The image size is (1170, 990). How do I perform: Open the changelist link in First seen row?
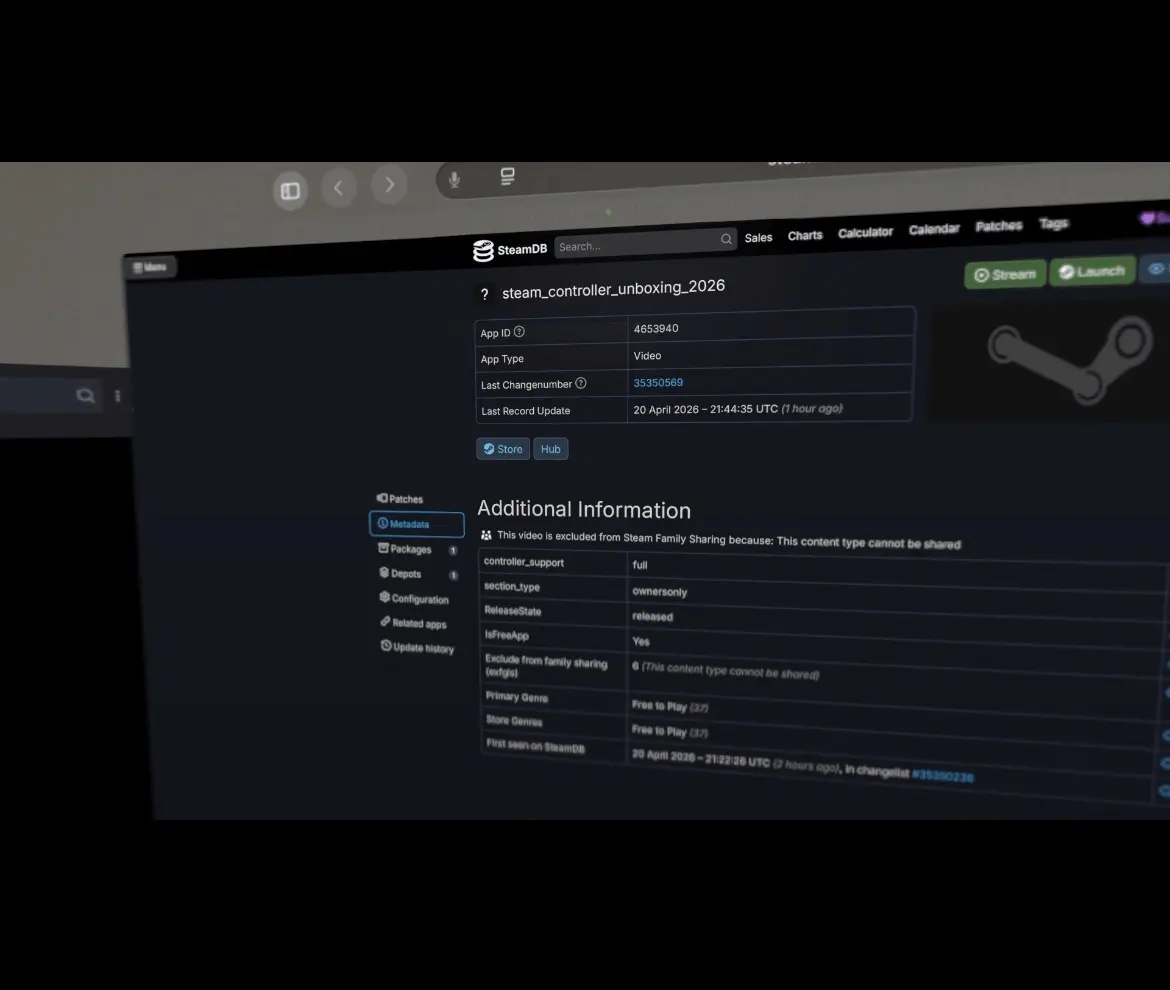(942, 776)
